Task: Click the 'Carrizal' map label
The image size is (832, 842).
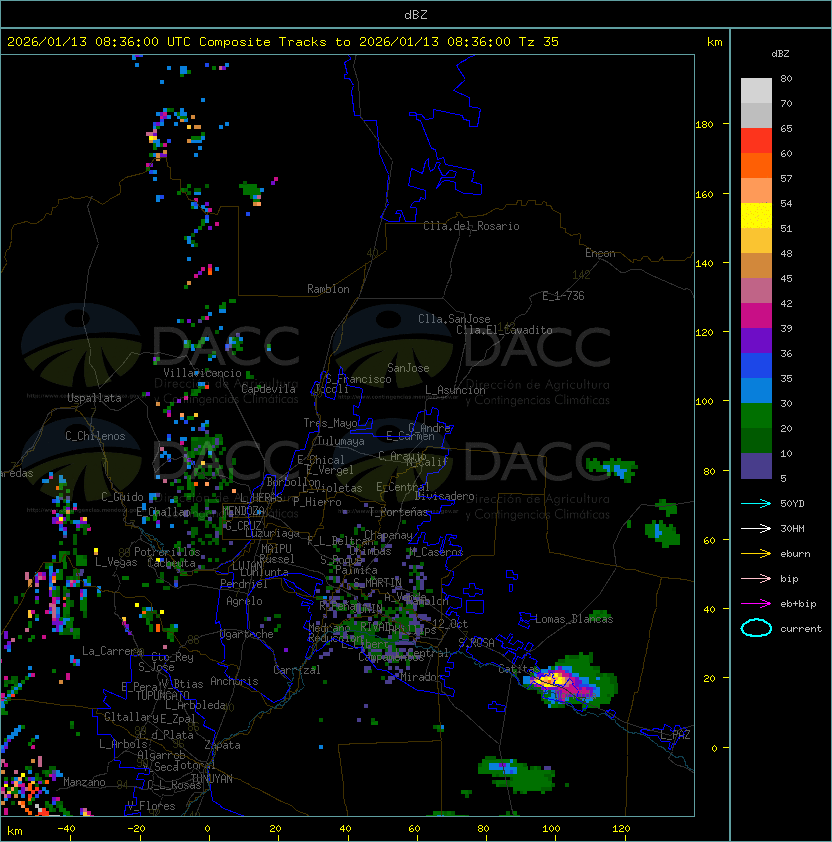Action: coord(296,670)
